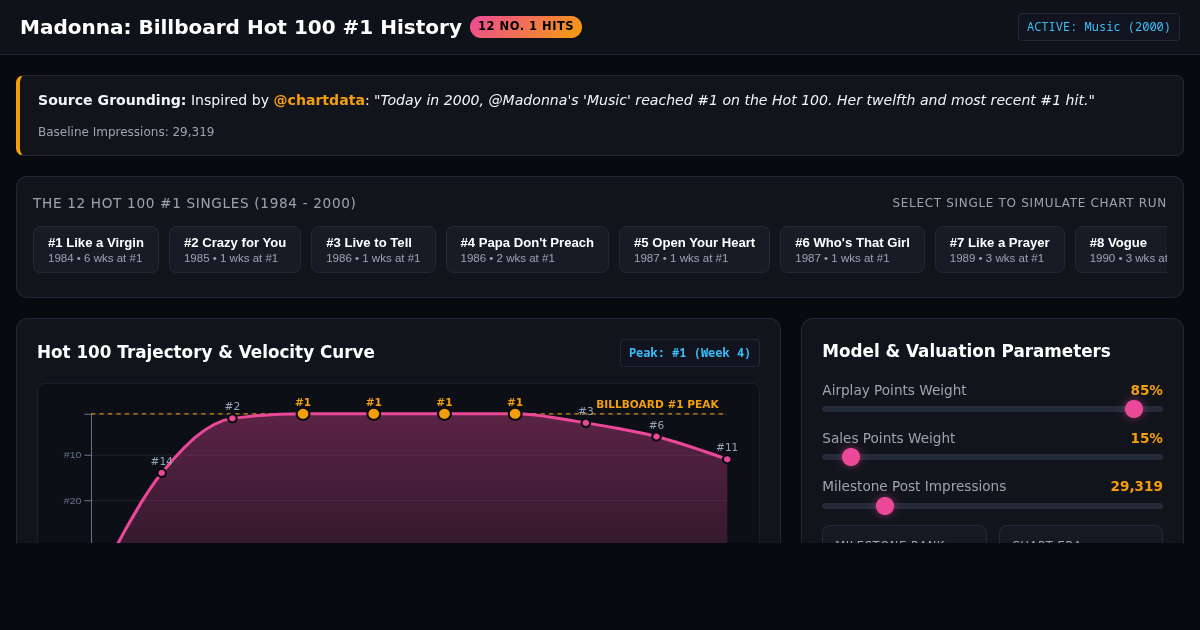Viewport: 1200px width, 630px height.
Task: Click the #14 chart point marker
Action: click(161, 473)
